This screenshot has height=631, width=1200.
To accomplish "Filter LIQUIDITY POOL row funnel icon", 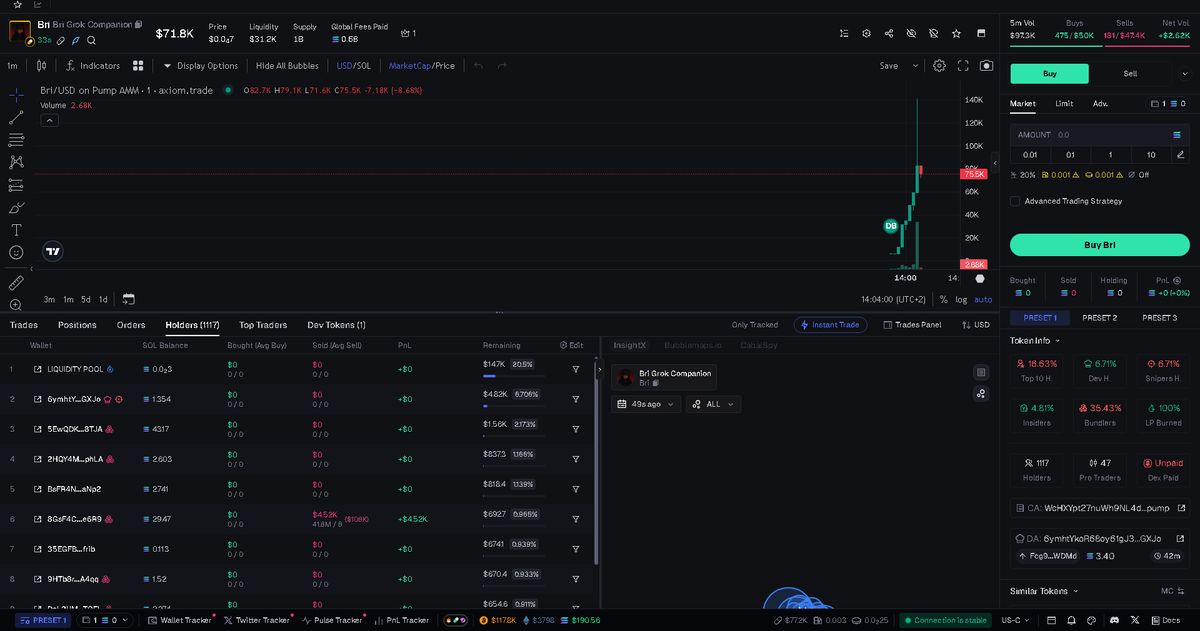I will [x=576, y=369].
